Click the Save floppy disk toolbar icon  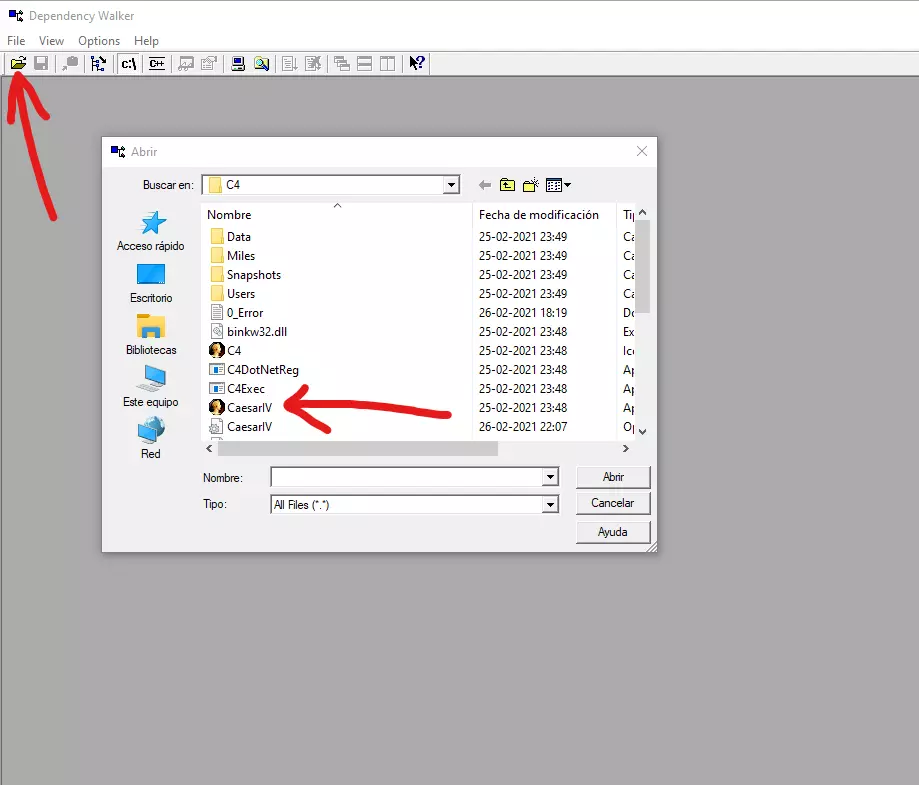click(41, 63)
